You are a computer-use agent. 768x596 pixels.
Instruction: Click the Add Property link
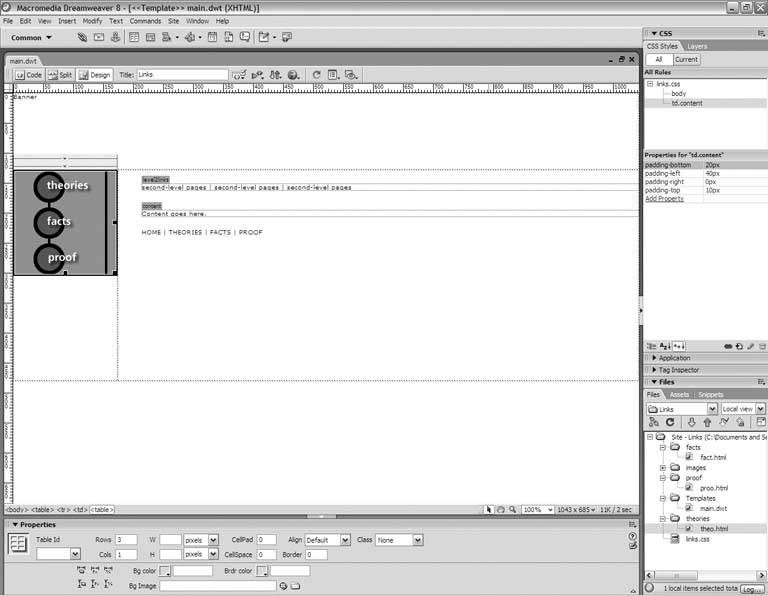click(664, 198)
